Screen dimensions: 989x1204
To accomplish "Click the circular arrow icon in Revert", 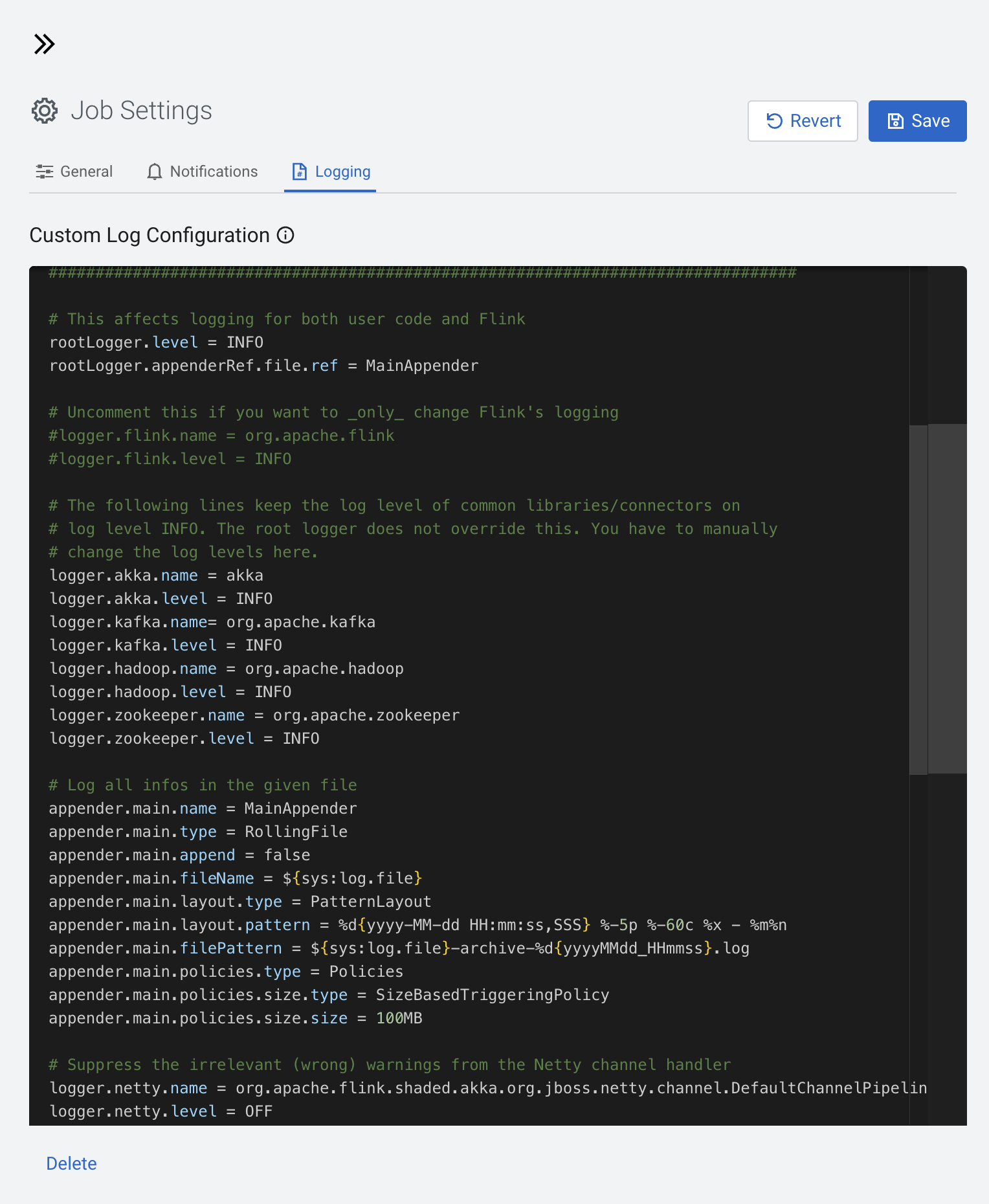I will point(774,121).
